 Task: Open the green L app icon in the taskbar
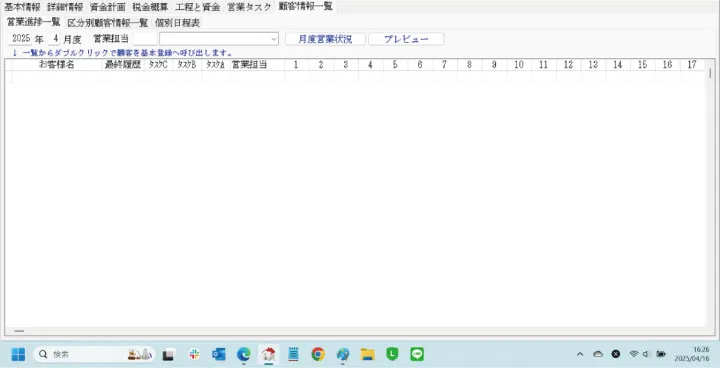[392, 354]
